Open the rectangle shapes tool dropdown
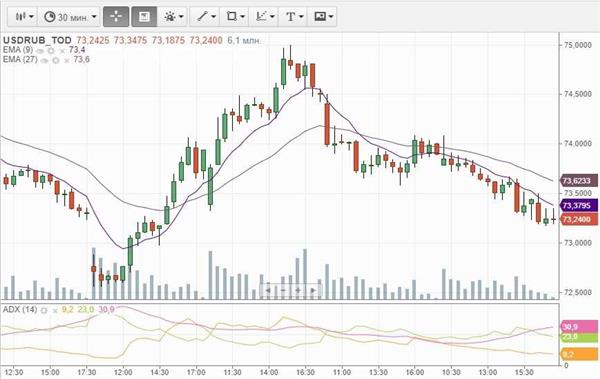 tap(234, 16)
